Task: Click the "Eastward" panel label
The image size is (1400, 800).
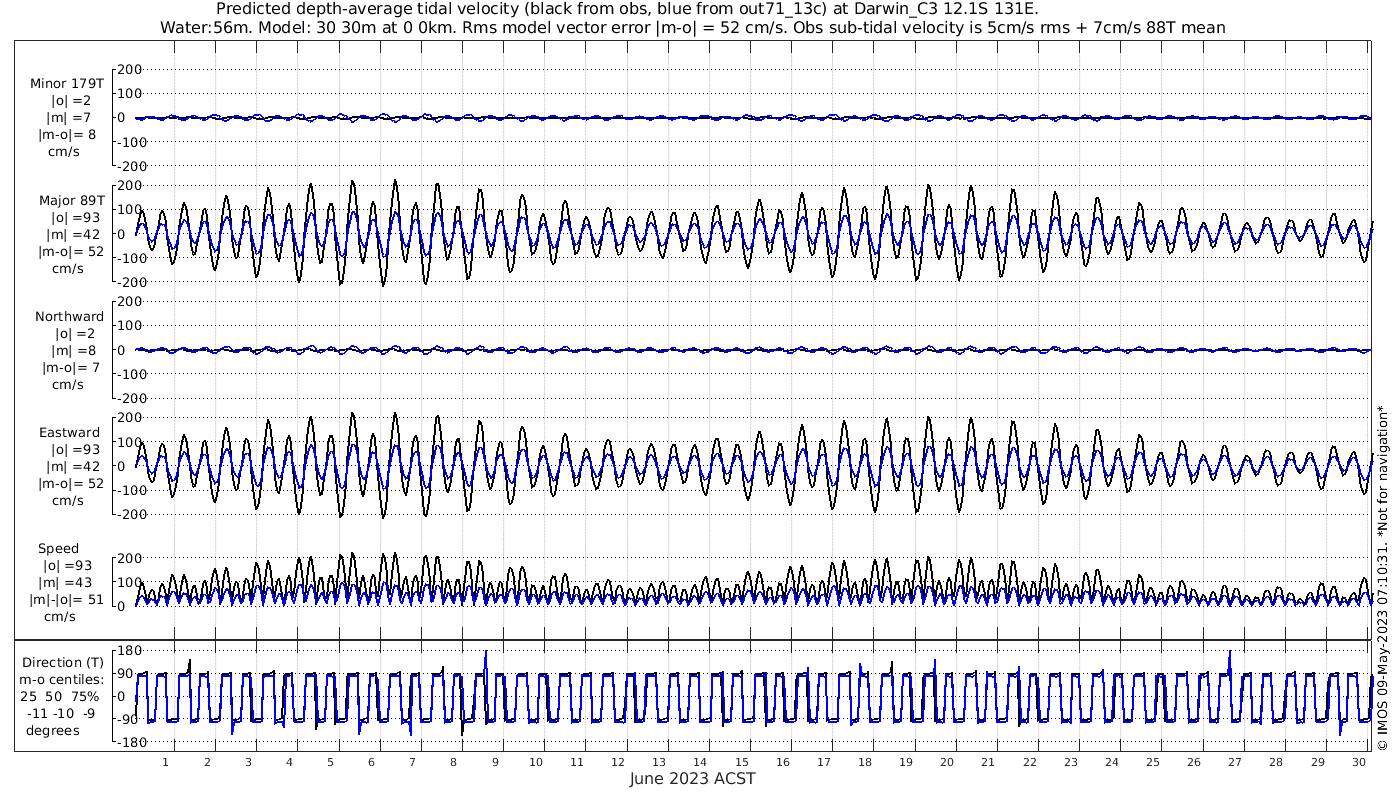Action: pyautogui.click(x=69, y=432)
